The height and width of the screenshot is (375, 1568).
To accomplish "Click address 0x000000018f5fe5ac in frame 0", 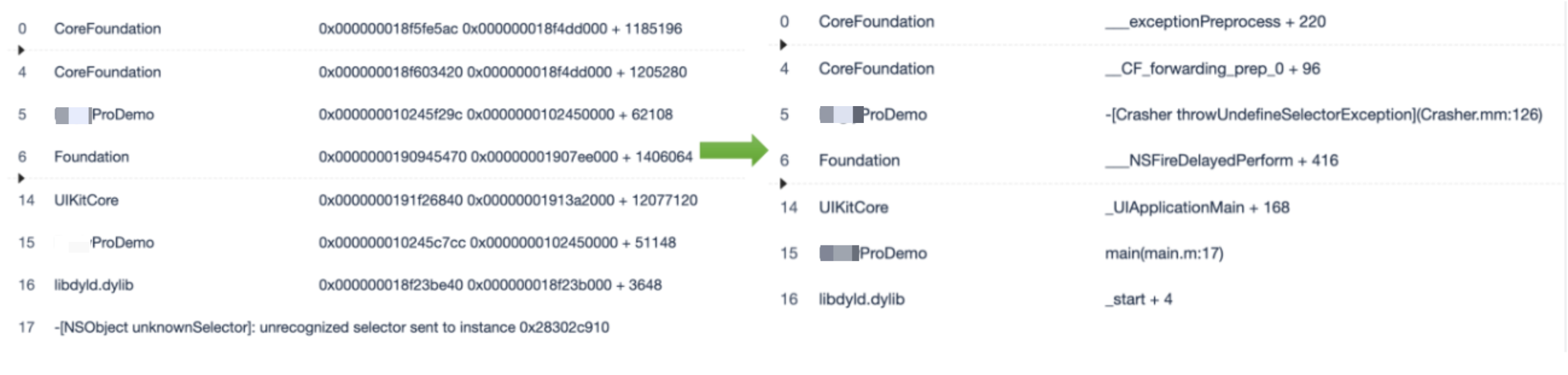I will click(x=387, y=28).
